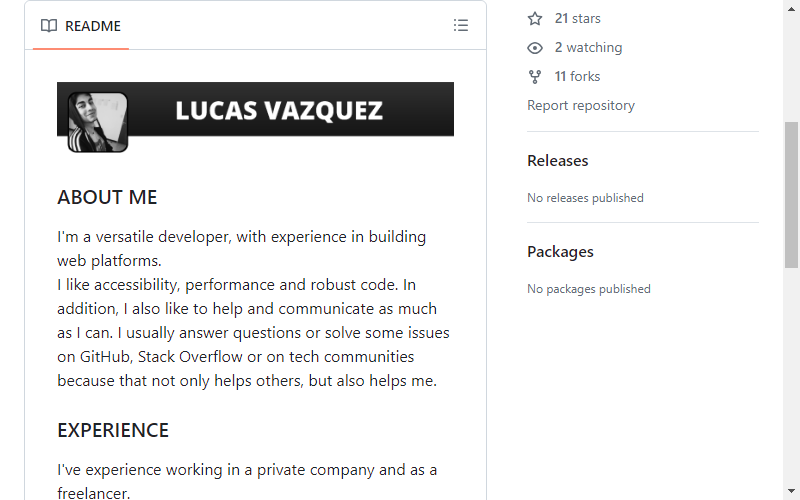800x500 pixels.
Task: Select the README tab
Action: pos(81,26)
